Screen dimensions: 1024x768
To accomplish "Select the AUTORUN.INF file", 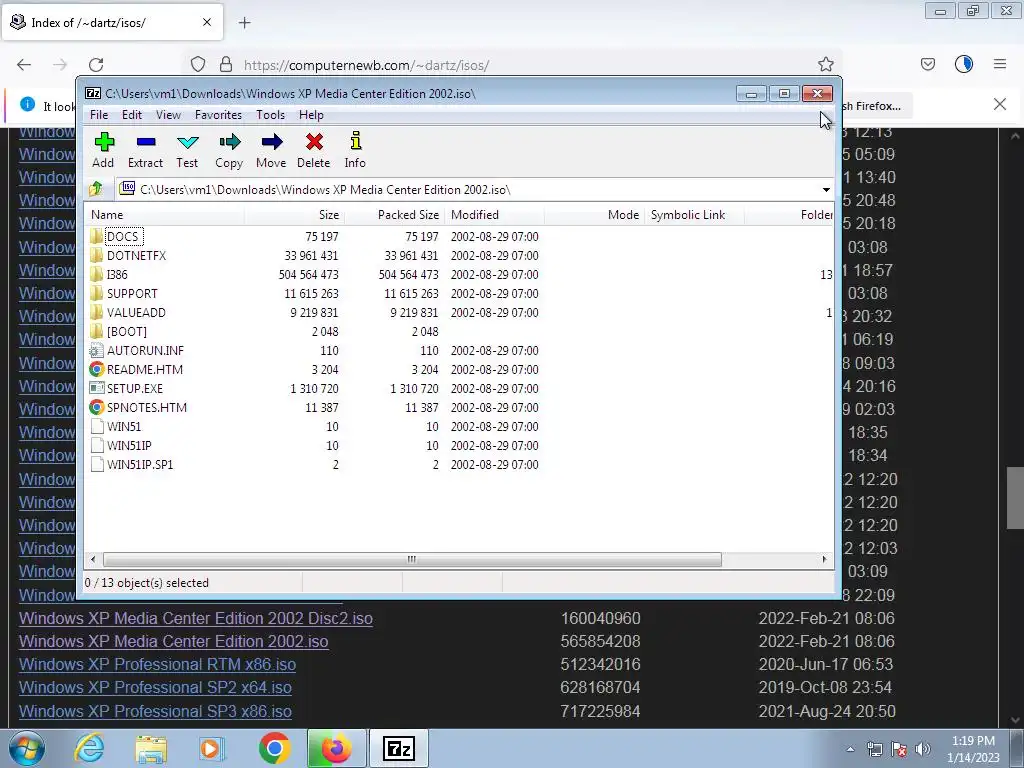I will pyautogui.click(x=145, y=350).
